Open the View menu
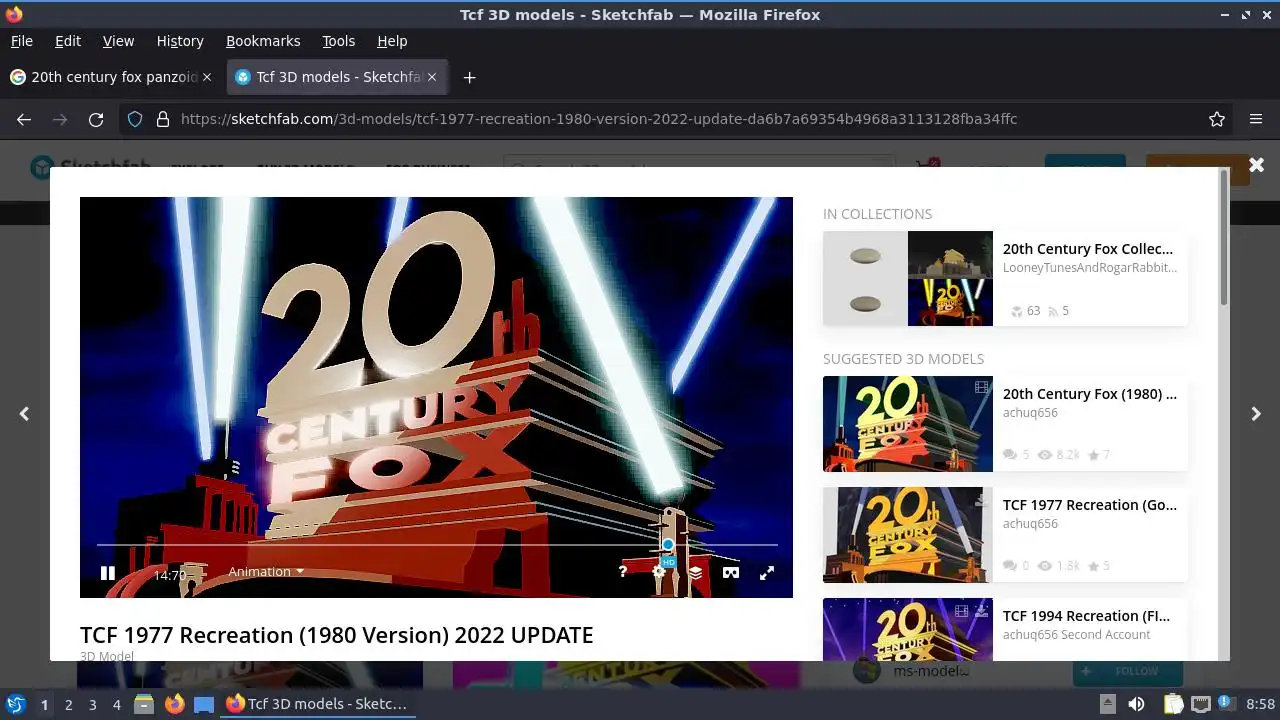 click(x=118, y=41)
